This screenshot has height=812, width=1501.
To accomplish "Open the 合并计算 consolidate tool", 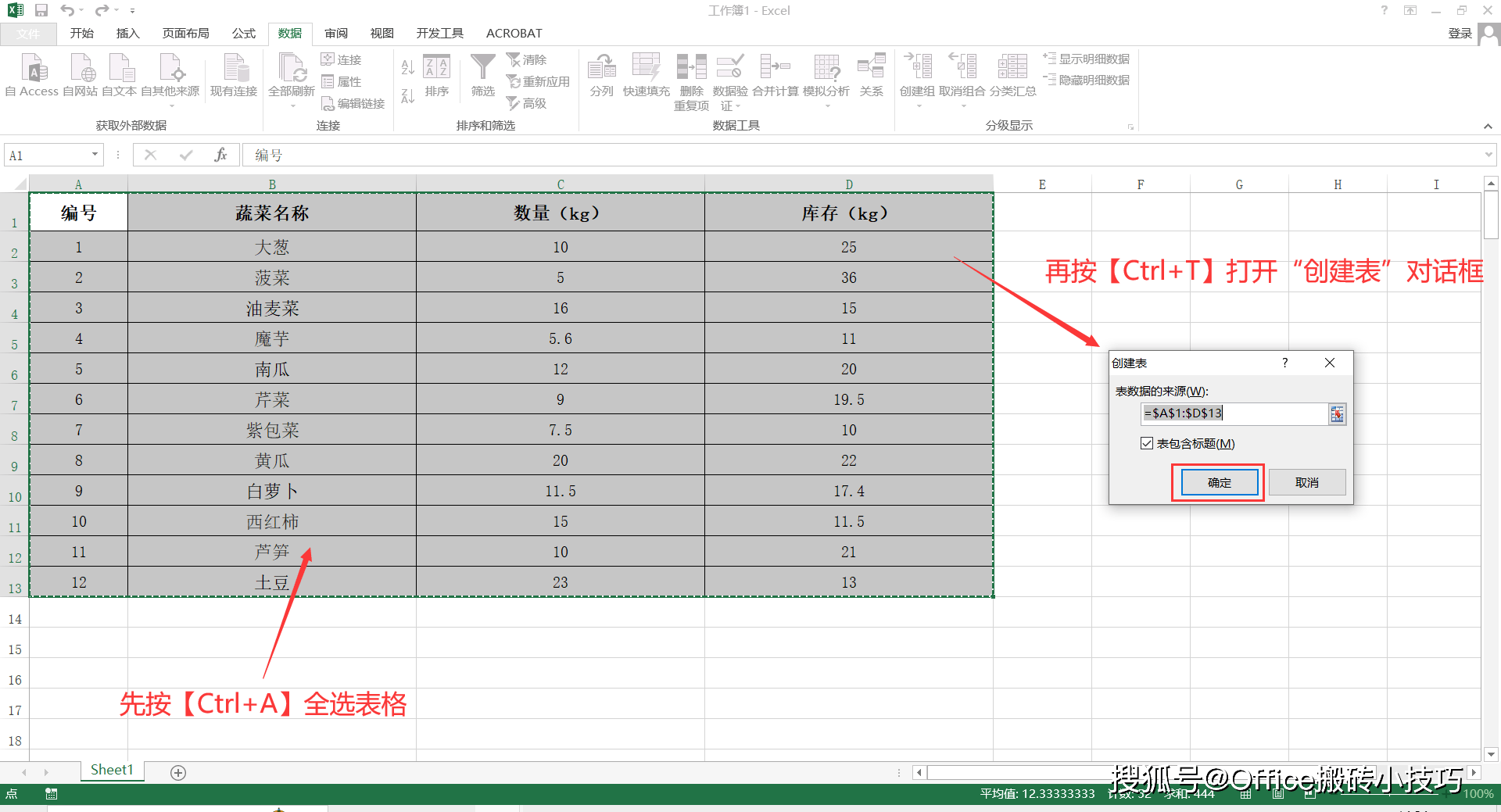I will [776, 76].
